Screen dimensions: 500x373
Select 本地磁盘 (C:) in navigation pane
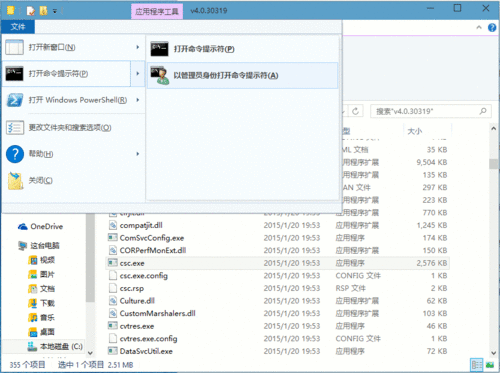point(61,346)
